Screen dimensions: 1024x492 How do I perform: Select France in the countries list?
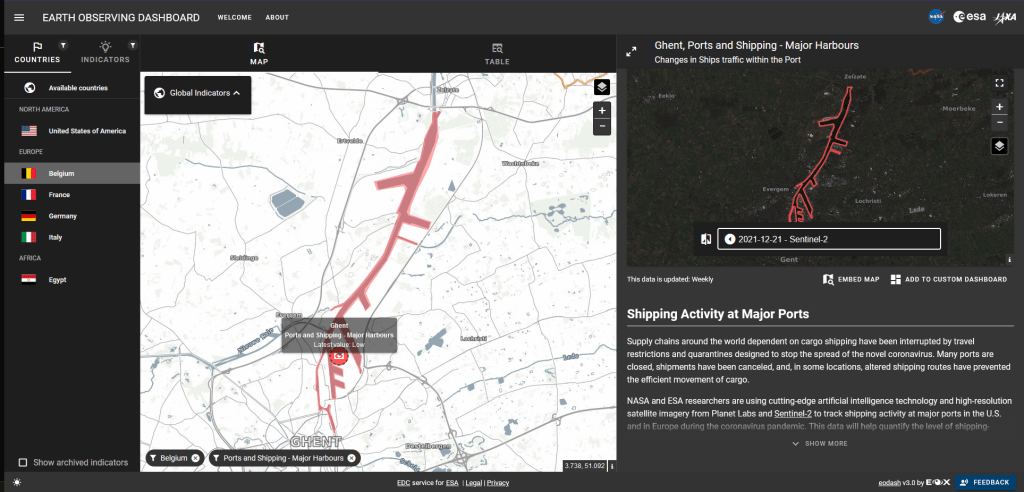(x=63, y=195)
